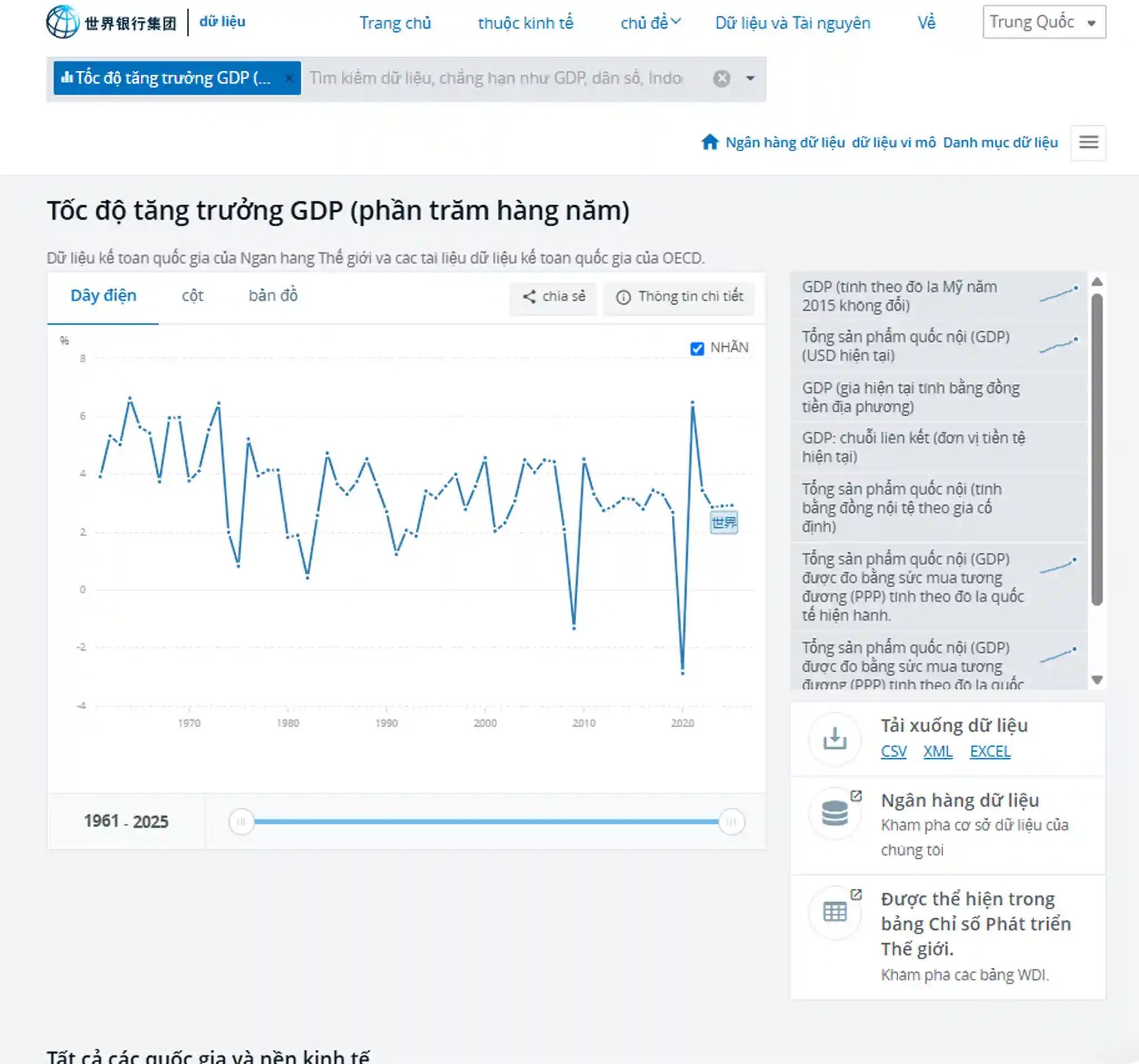Switch to the cột chart tab
The width and height of the screenshot is (1139, 1064).
[192, 296]
